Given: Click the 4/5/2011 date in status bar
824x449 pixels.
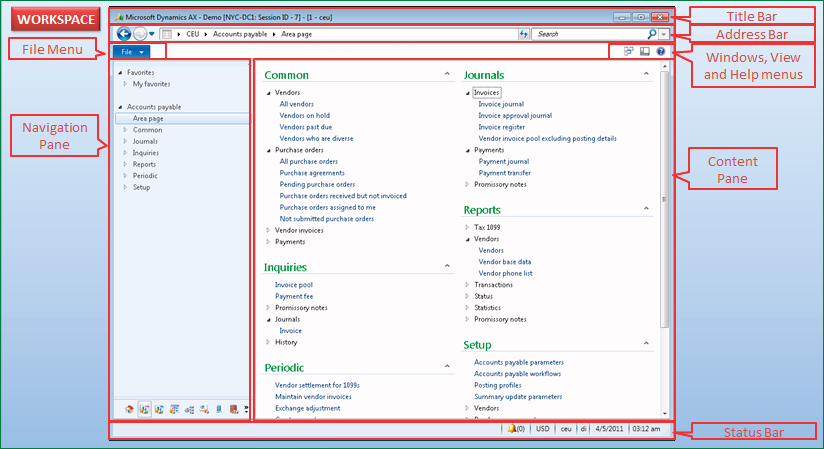Looking at the screenshot, I should (609, 428).
